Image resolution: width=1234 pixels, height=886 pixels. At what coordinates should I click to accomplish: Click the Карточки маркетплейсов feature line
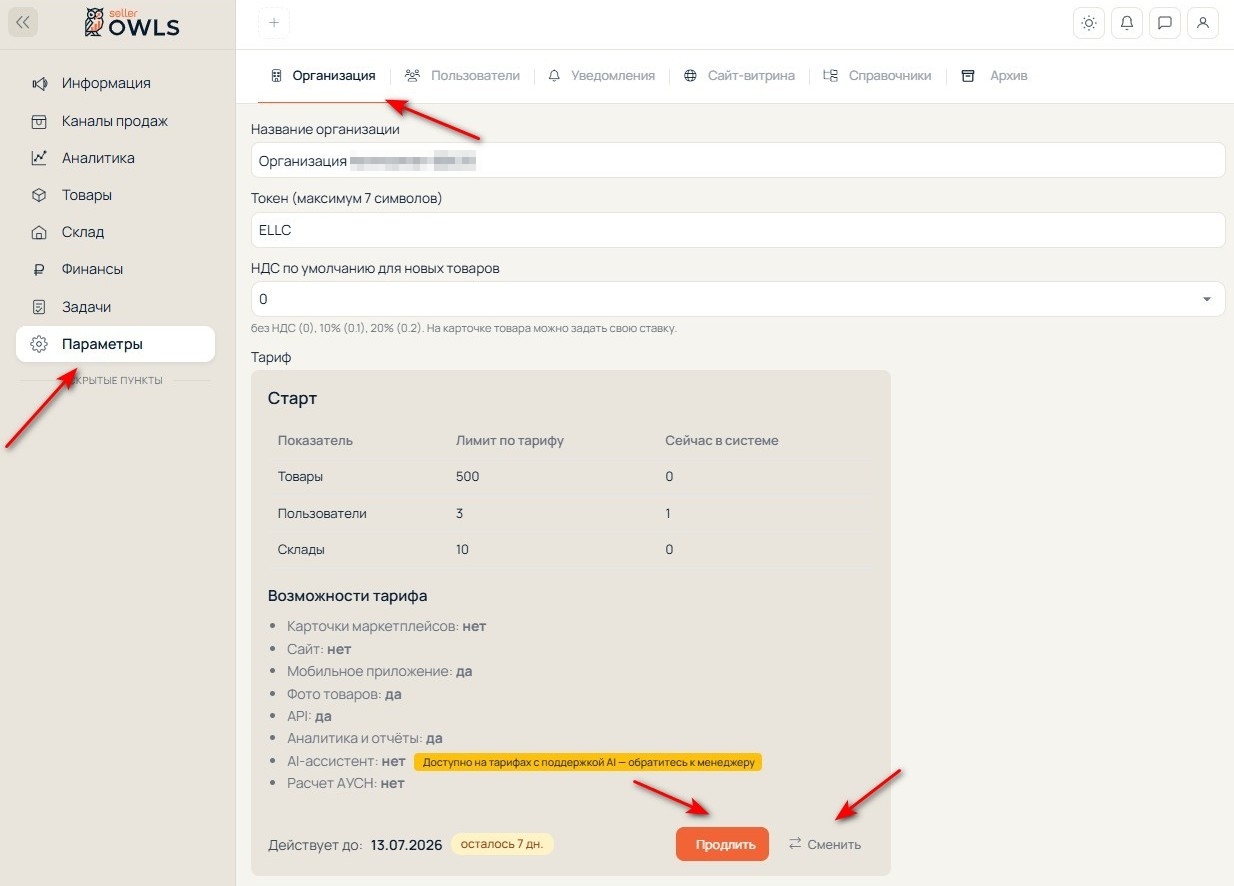pos(386,626)
